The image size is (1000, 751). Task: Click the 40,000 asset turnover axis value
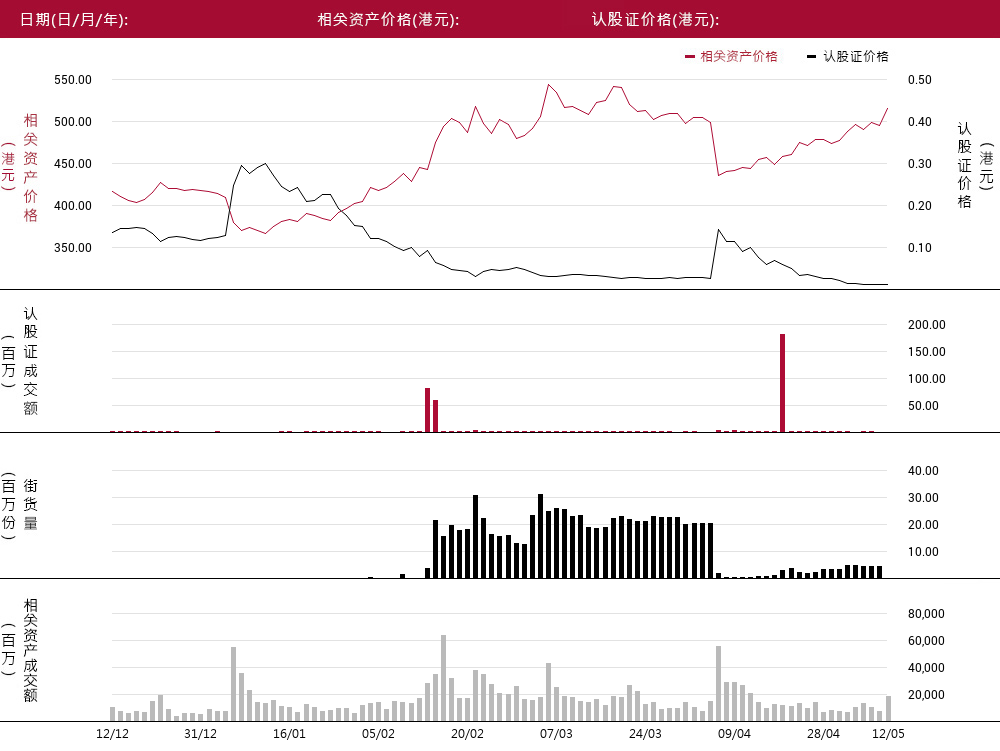926,668
